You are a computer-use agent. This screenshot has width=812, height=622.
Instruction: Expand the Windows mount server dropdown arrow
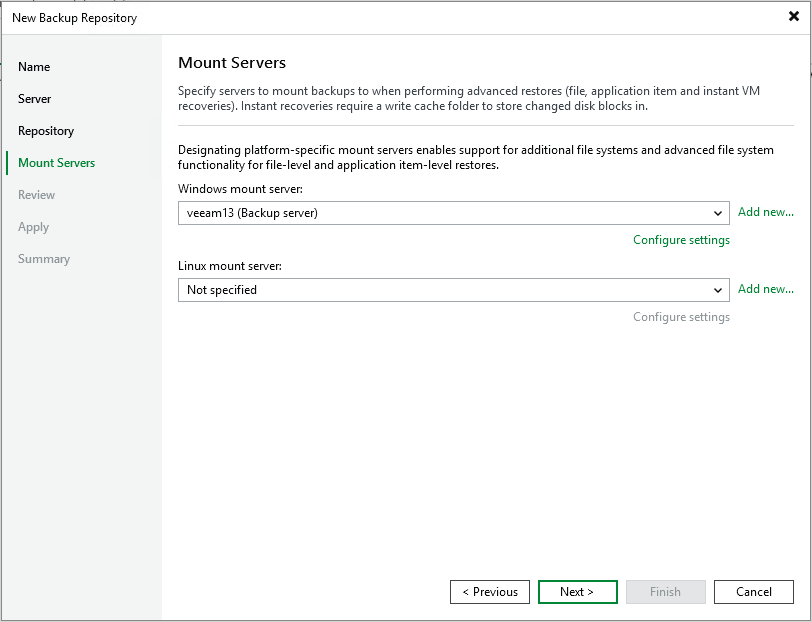[x=718, y=213]
